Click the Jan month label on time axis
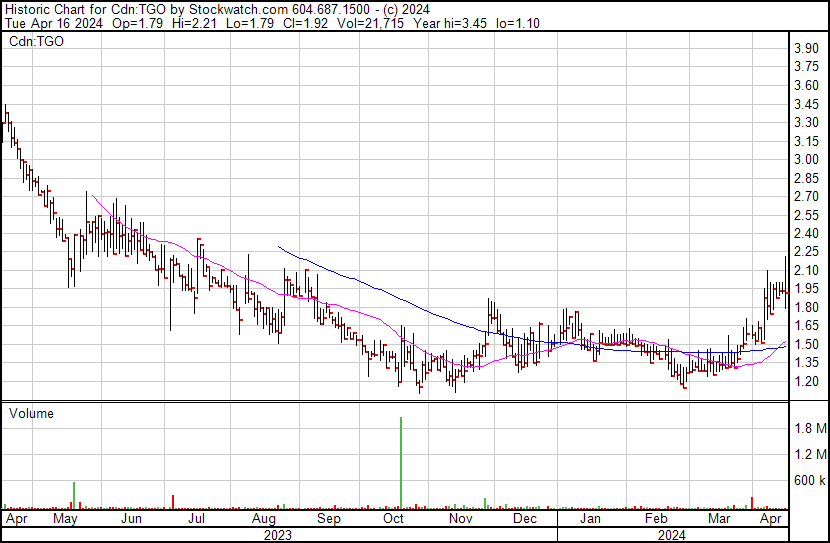Image resolution: width=830 pixels, height=543 pixels. click(590, 518)
